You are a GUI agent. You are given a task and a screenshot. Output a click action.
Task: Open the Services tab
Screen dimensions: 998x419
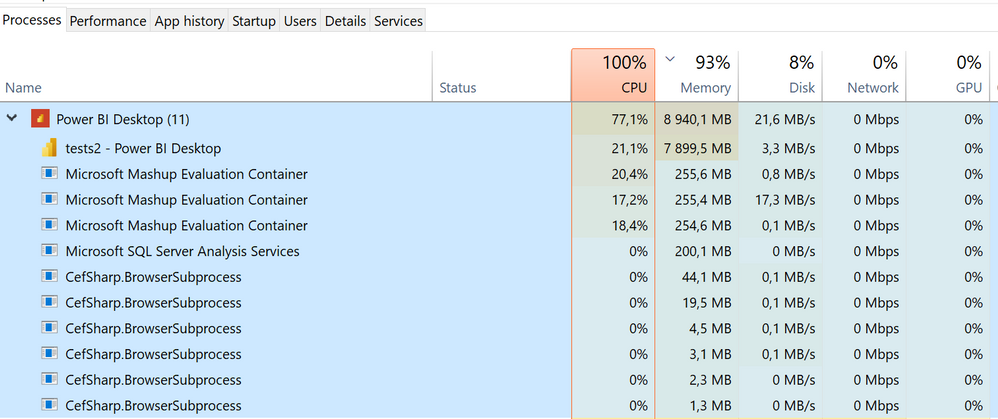point(398,21)
